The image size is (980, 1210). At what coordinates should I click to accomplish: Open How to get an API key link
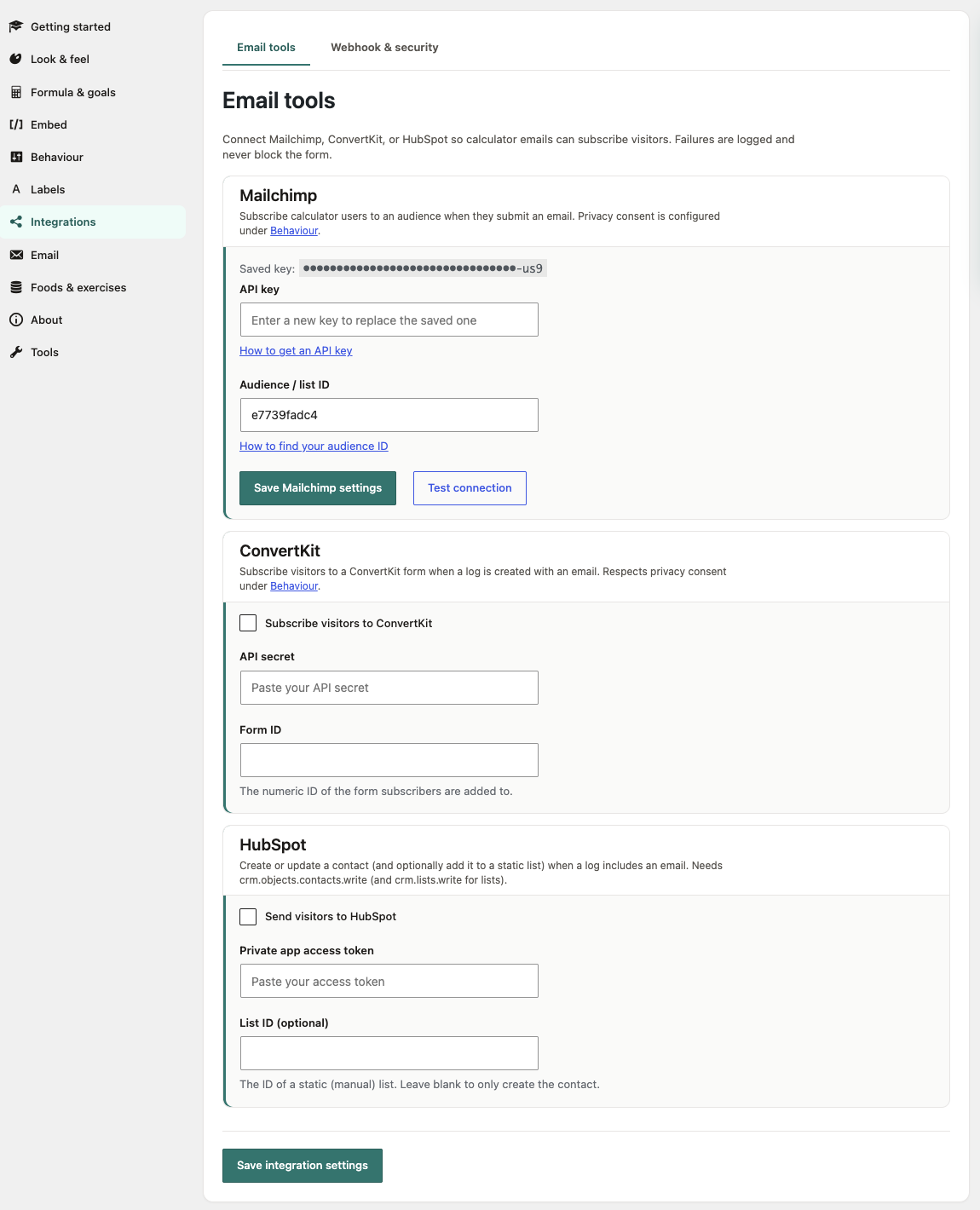pyautogui.click(x=296, y=350)
